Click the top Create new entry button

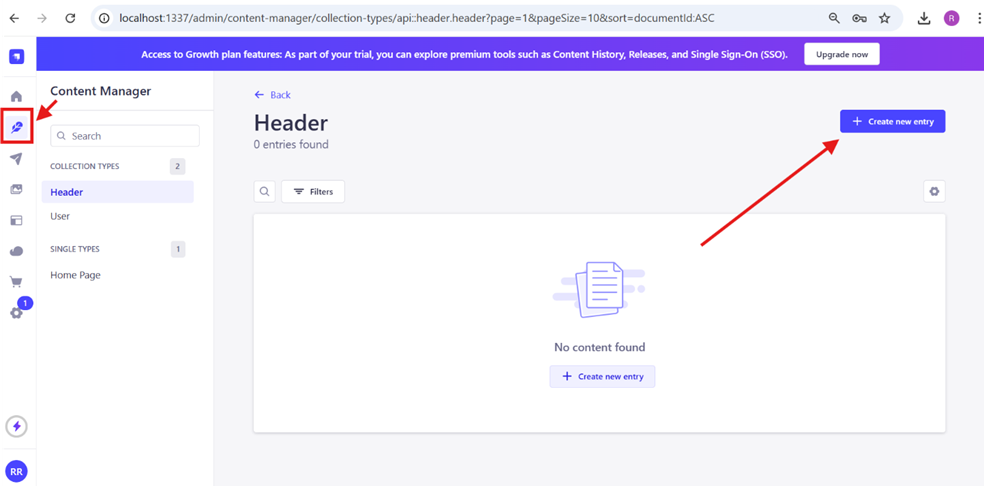[892, 121]
